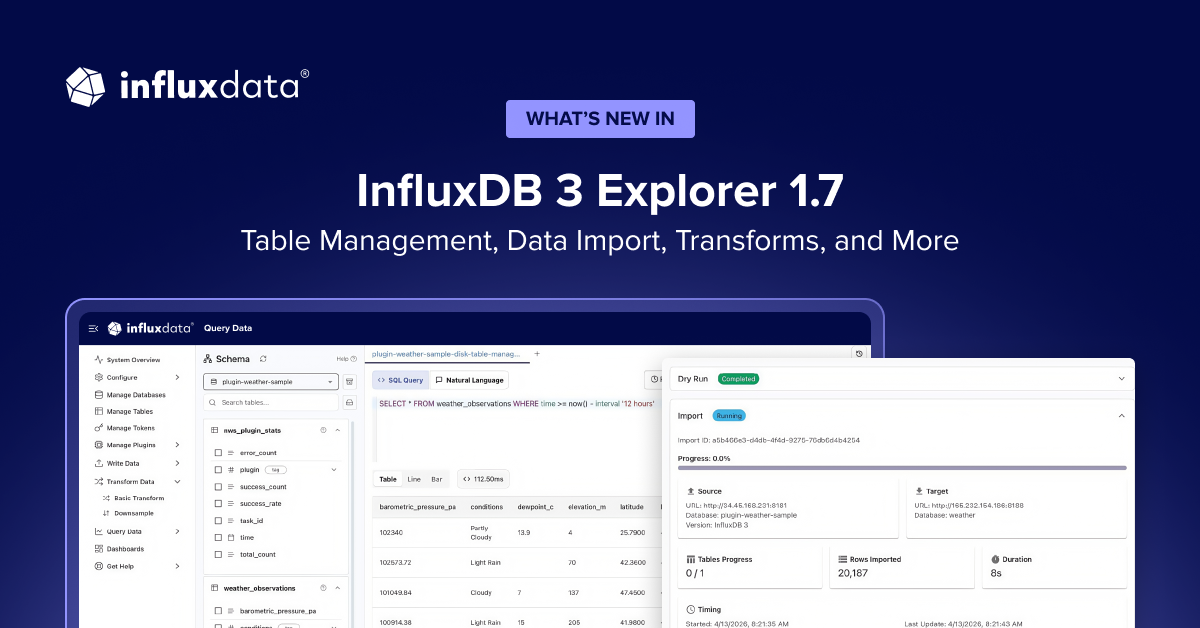Open the plugin-weather-sample database dropdown
Image resolution: width=1200 pixels, height=628 pixels.
point(271,381)
